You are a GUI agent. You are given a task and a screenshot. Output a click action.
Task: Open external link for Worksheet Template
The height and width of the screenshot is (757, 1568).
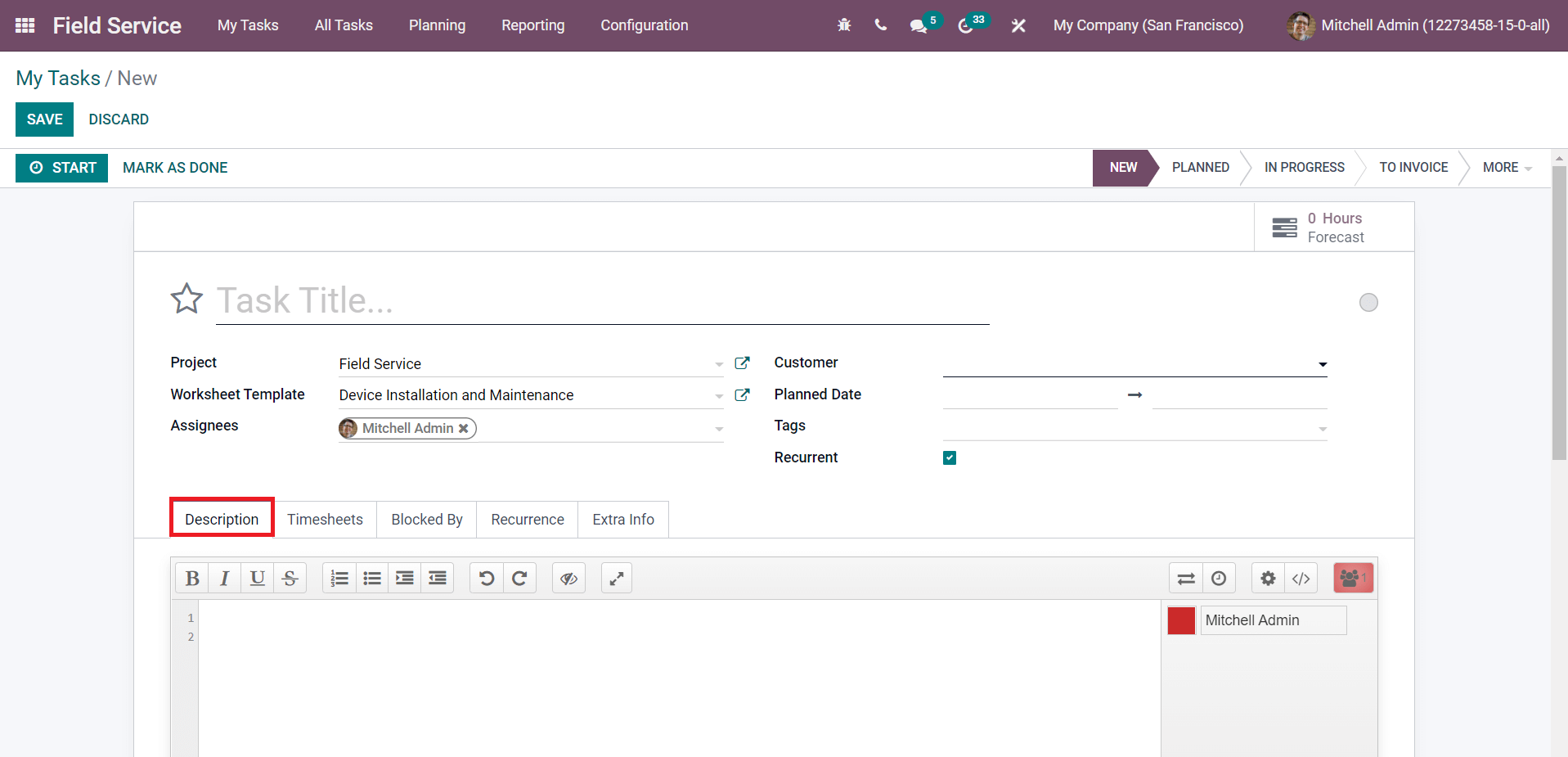(742, 394)
